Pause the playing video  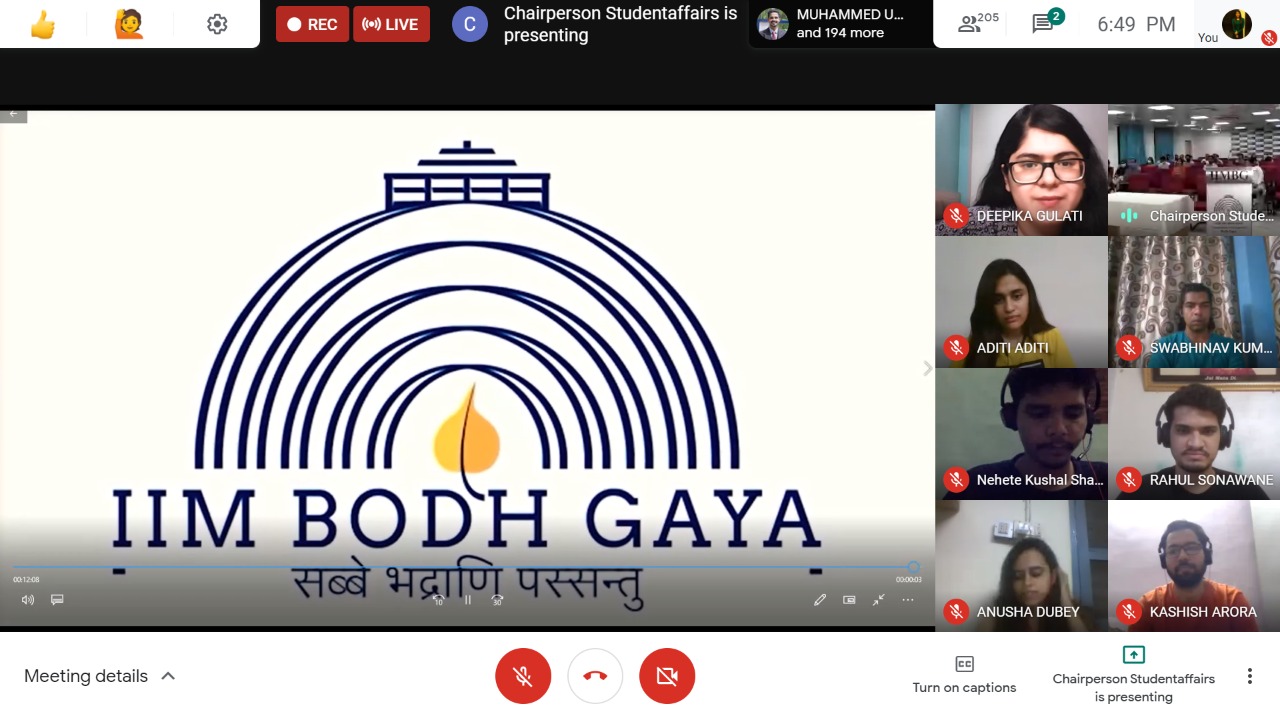coord(467,600)
